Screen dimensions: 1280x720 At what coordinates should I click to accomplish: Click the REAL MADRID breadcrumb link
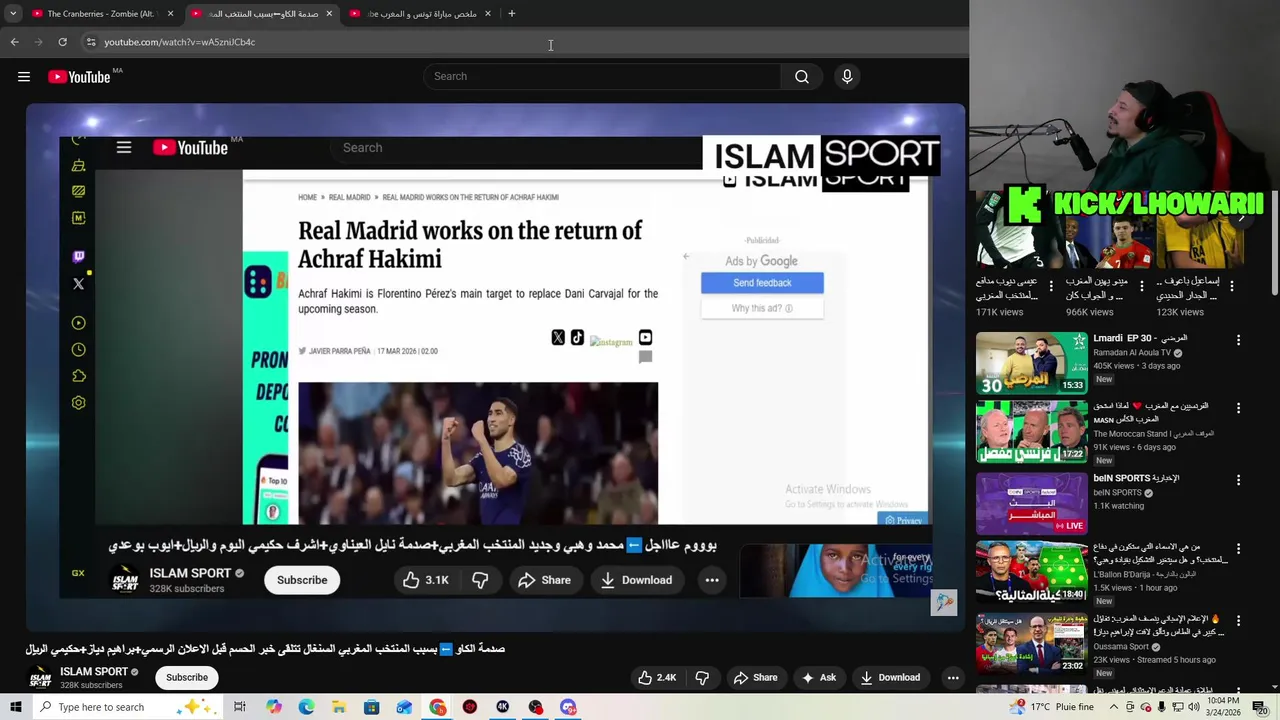[x=349, y=198]
